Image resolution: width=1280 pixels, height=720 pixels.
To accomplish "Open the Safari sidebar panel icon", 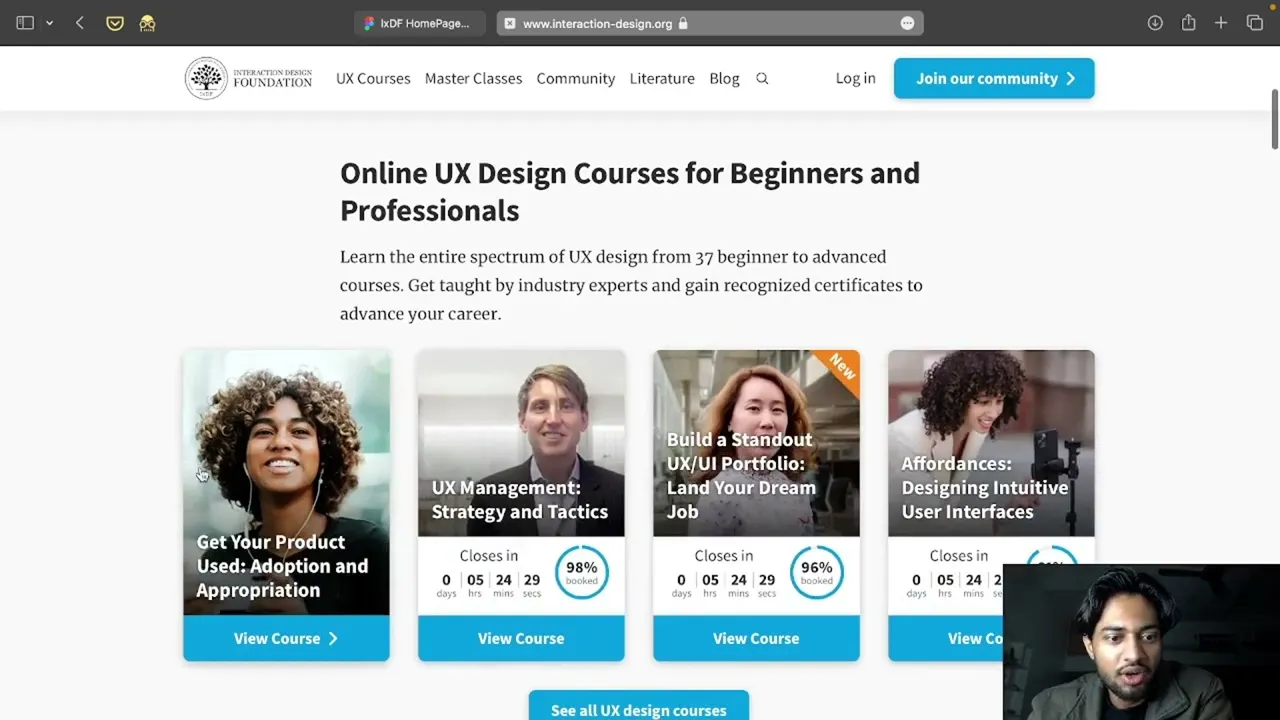I will (25, 23).
